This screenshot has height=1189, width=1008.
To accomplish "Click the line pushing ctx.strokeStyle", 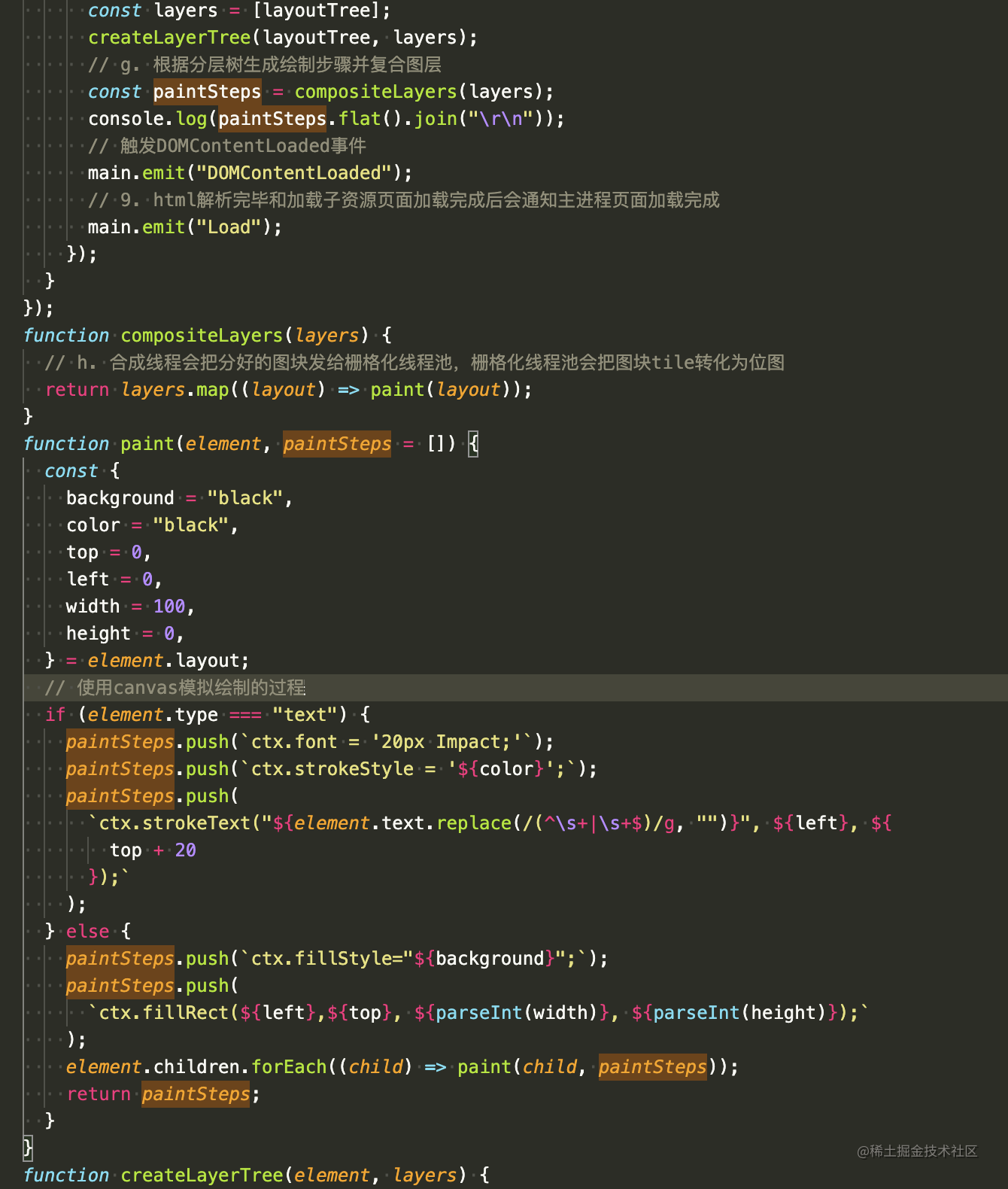I will pos(332,769).
